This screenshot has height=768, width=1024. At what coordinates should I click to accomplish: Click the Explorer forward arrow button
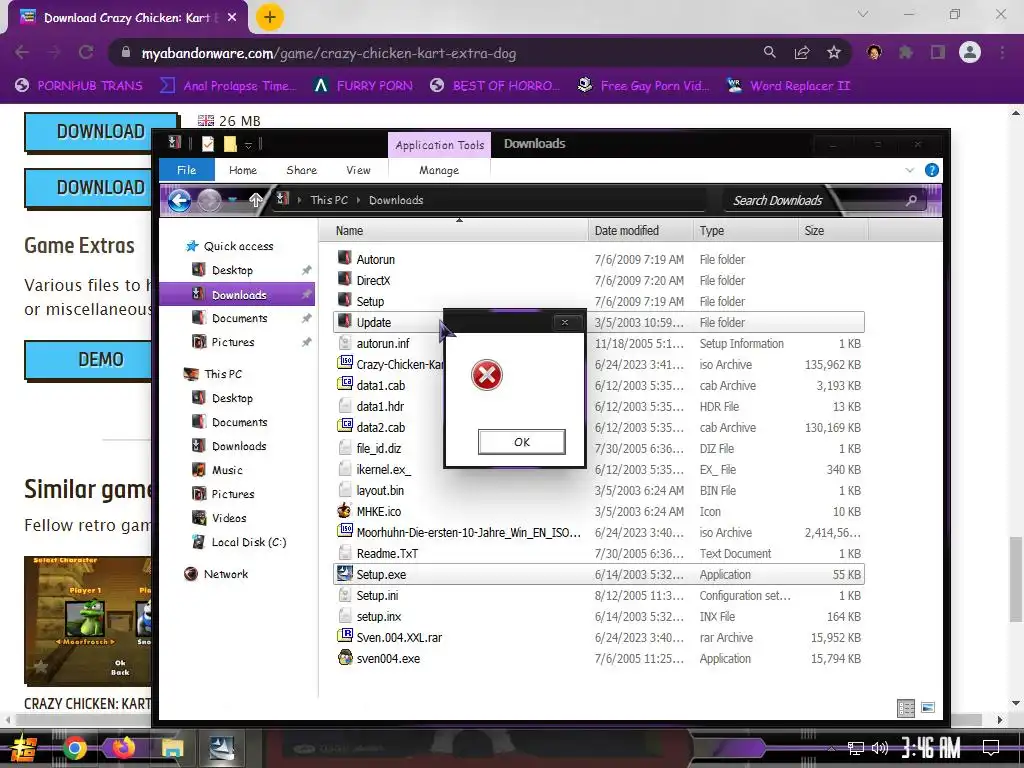[x=209, y=200]
